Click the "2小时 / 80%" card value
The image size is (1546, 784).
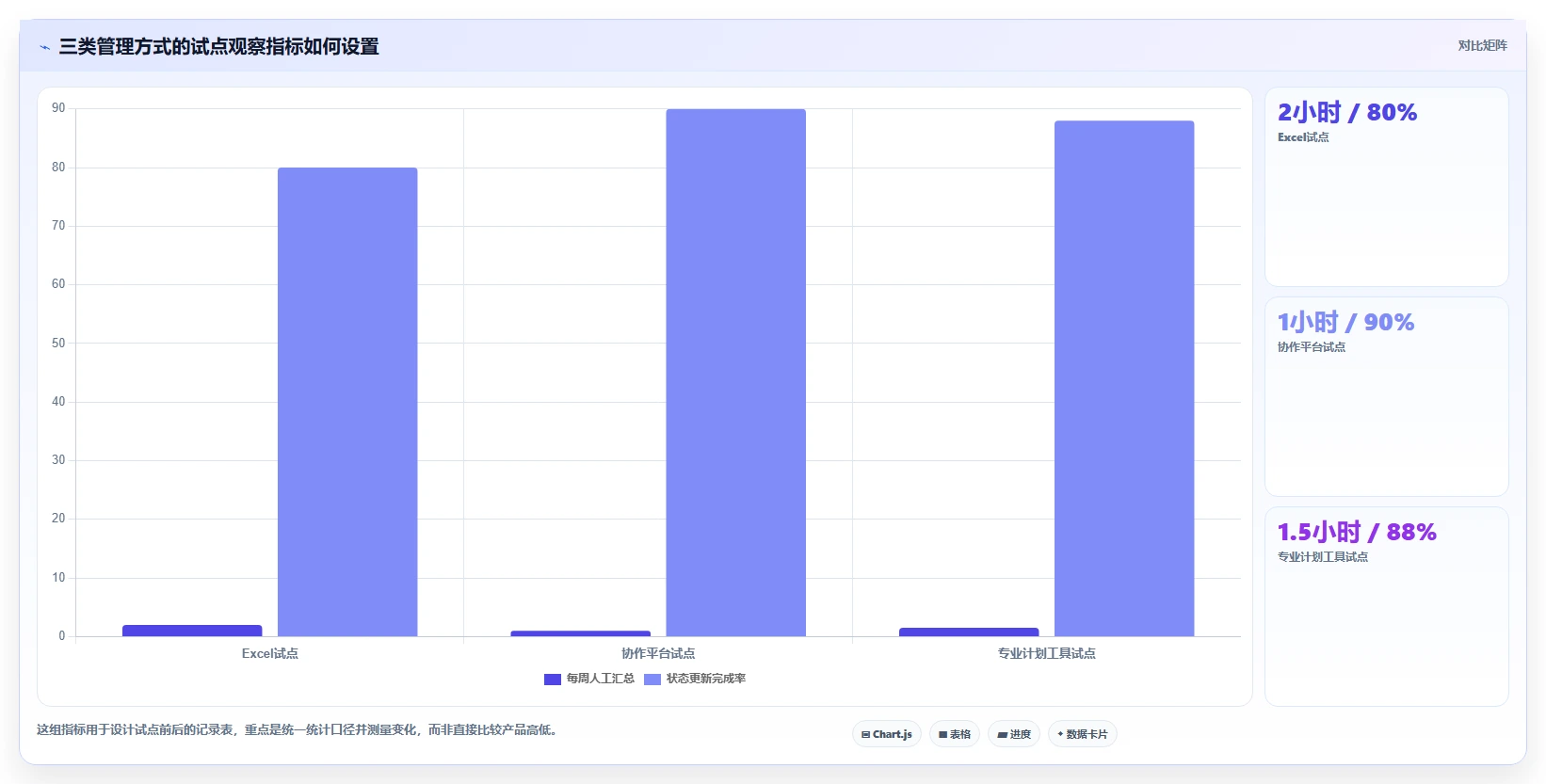click(1347, 113)
